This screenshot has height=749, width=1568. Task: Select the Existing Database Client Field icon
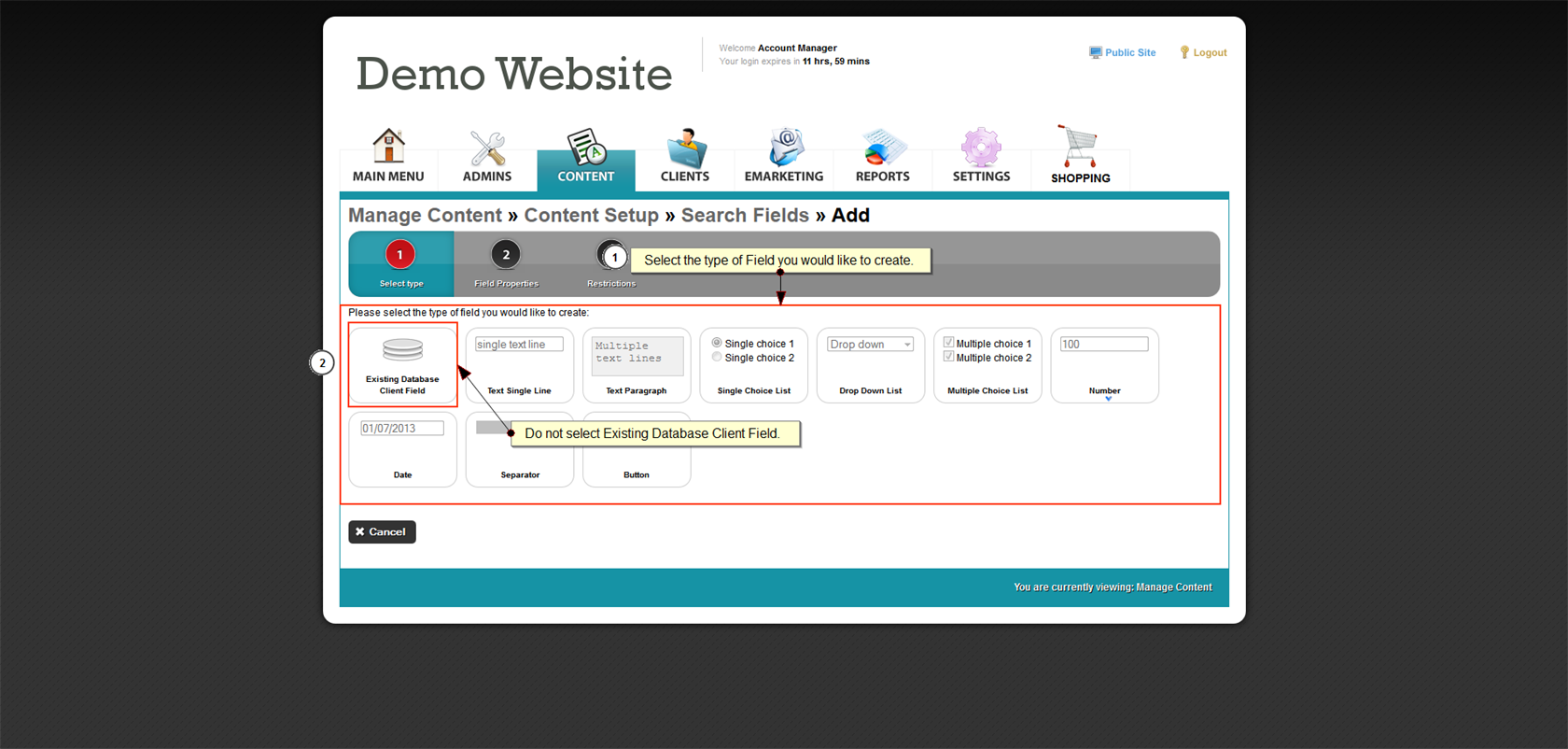coord(402,350)
